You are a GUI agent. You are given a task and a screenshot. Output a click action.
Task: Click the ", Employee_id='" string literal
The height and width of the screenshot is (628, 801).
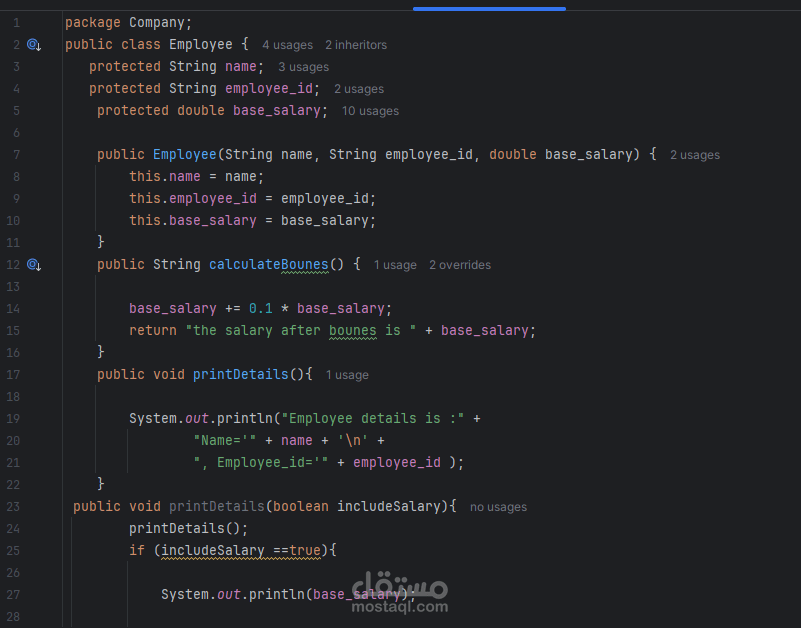[261, 462]
